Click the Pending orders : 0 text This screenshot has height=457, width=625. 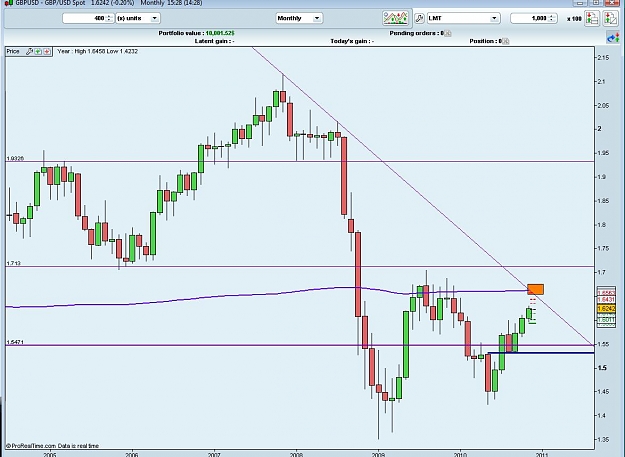[x=417, y=33]
